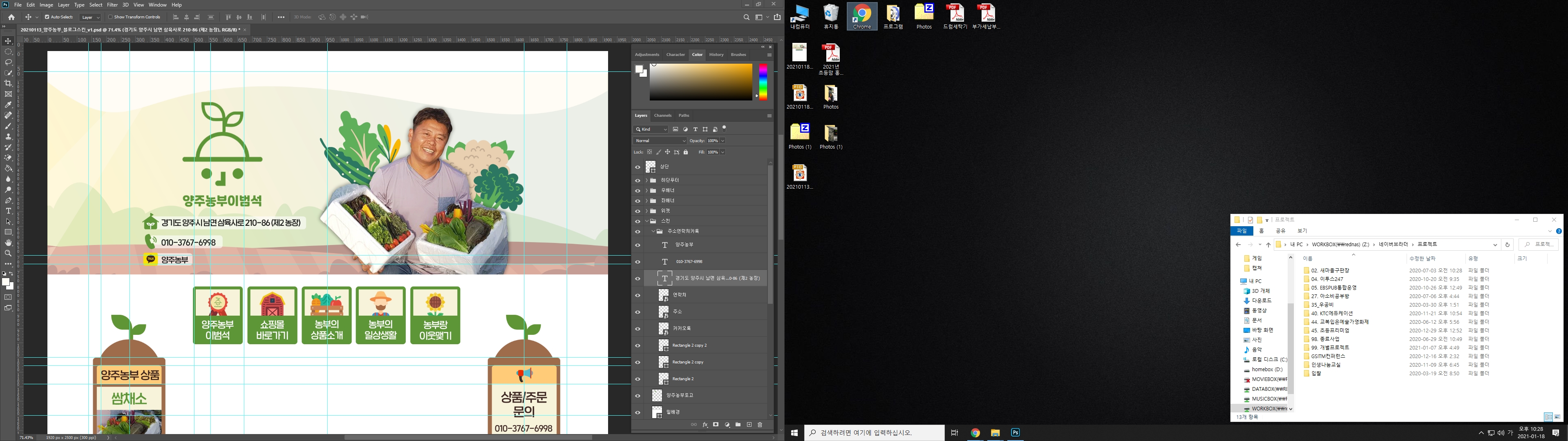
Task: Open the blend mode Normal dropdown
Action: click(660, 140)
